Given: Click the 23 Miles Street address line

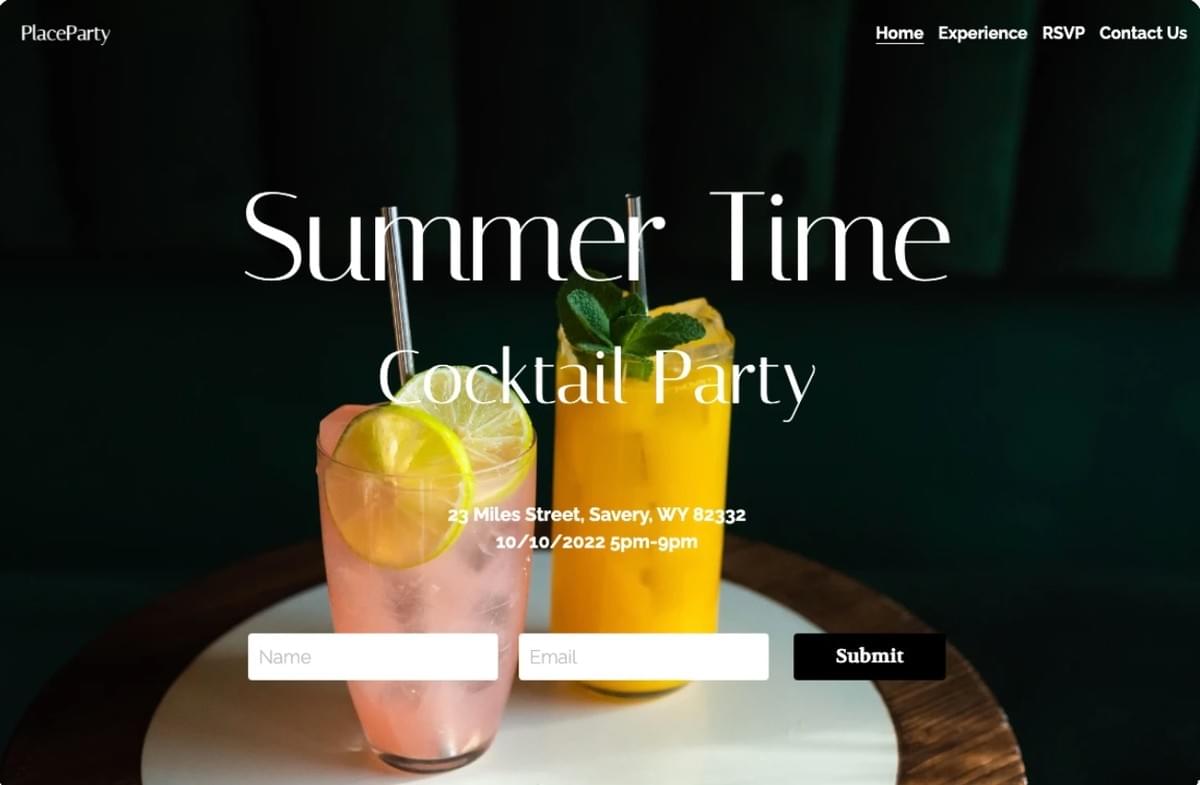Looking at the screenshot, I should pyautogui.click(x=597, y=515).
